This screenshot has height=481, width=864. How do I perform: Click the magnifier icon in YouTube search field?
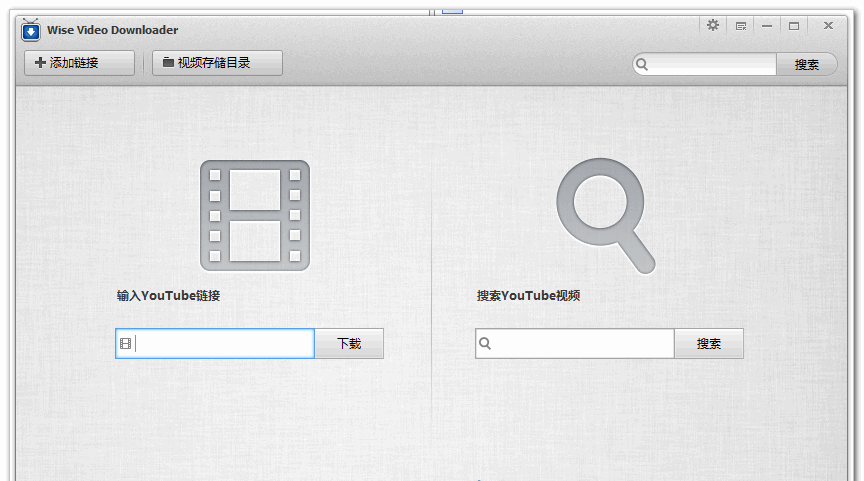(x=485, y=343)
